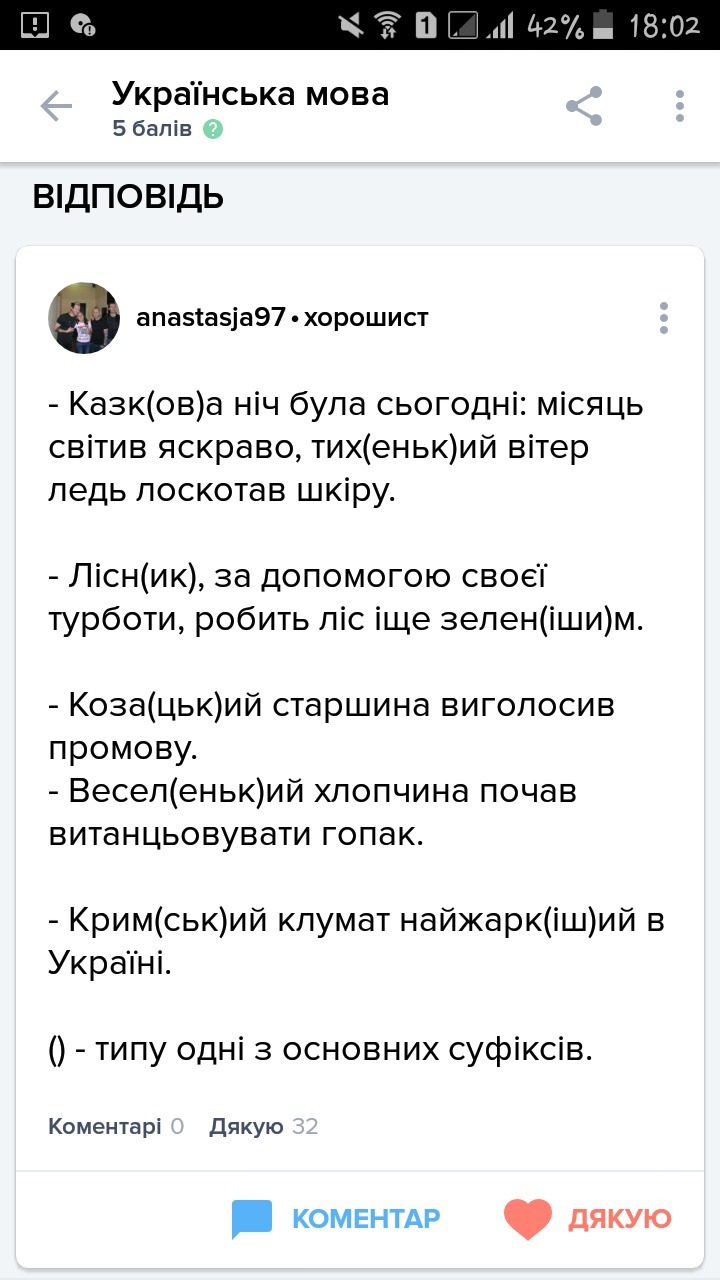Viewport: 720px width, 1280px height.
Task: Tap the 18:02 clock
Action: pyautogui.click(x=664, y=25)
